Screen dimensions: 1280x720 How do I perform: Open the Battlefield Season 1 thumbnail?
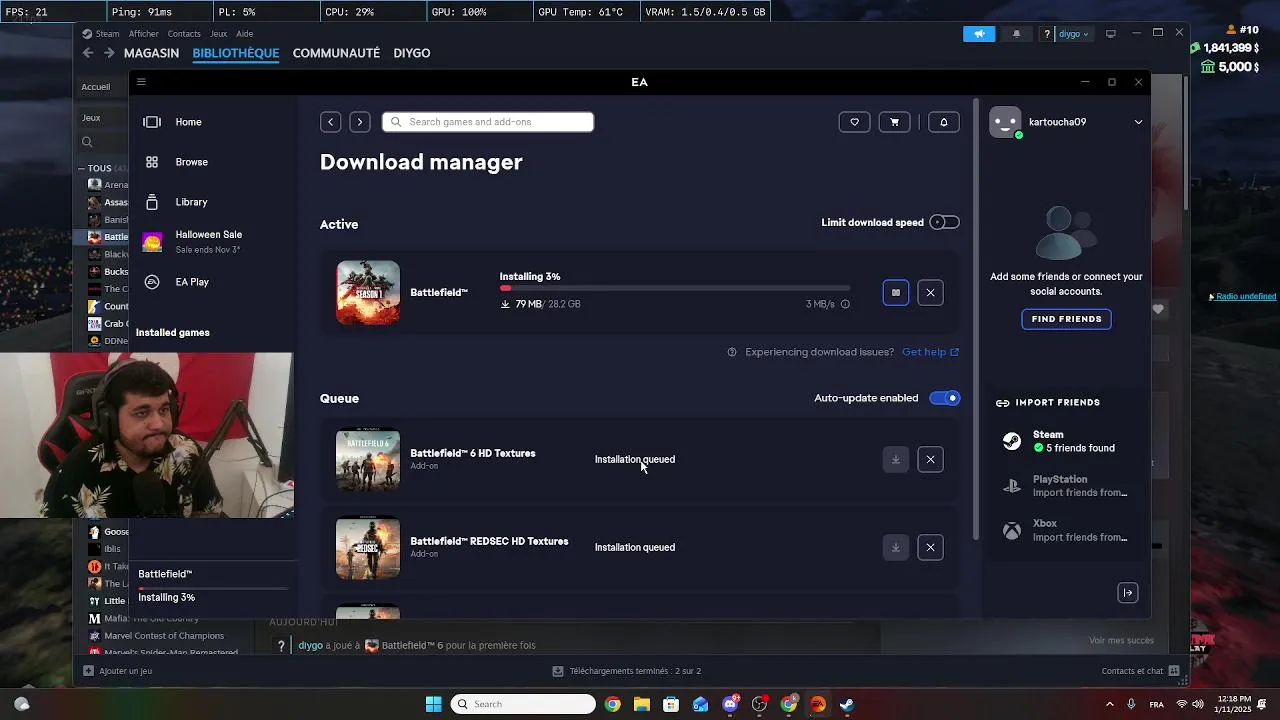click(x=368, y=293)
